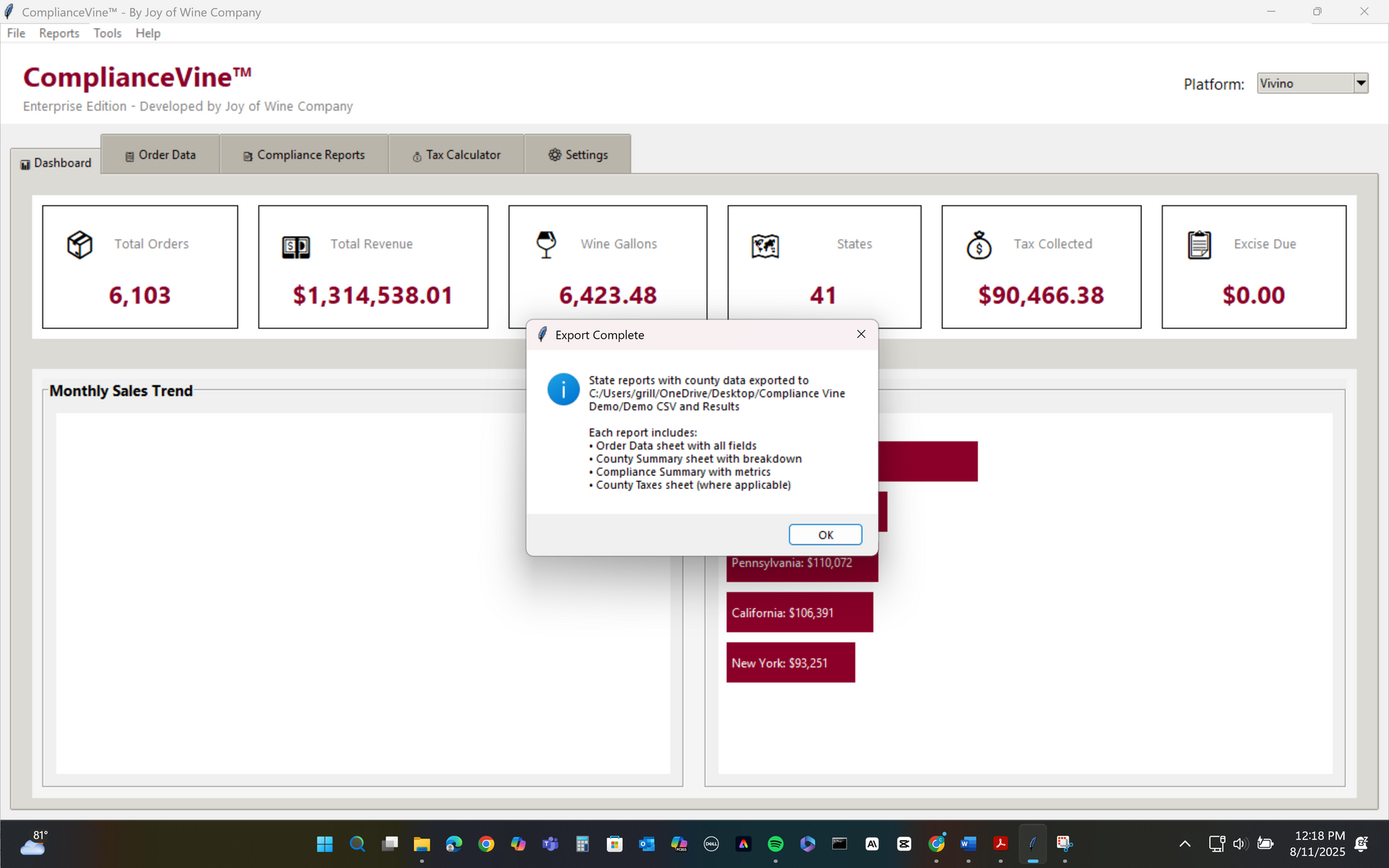Open the Reports menu
The width and height of the screenshot is (1389, 868).
pyautogui.click(x=59, y=33)
